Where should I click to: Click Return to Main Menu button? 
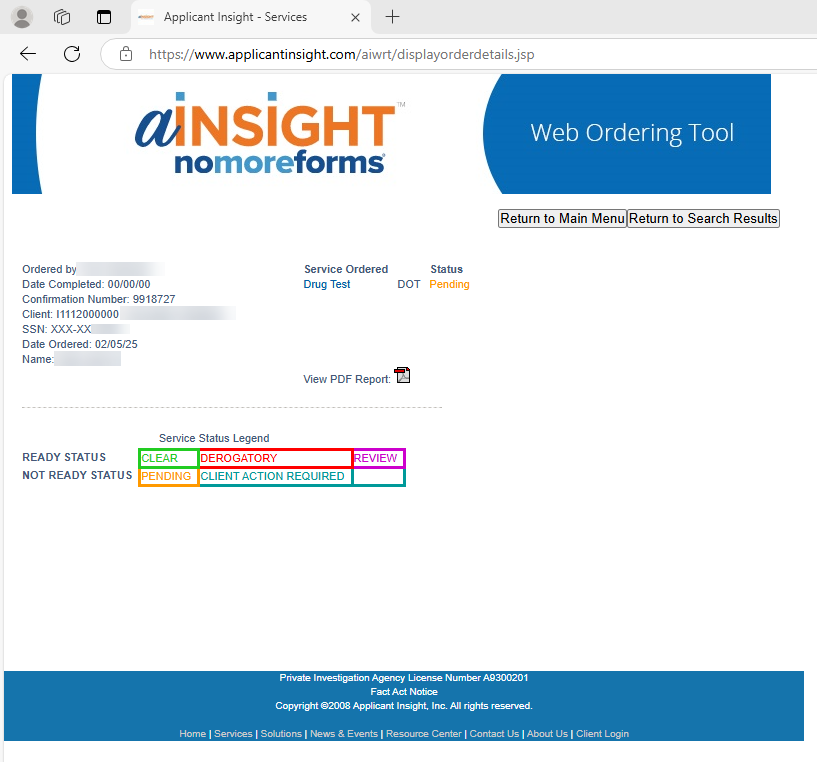click(x=562, y=219)
